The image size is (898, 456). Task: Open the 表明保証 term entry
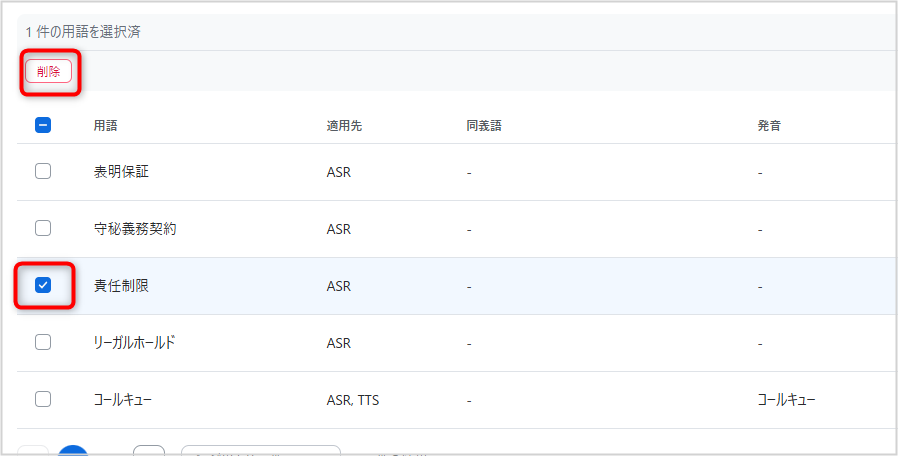click(121, 172)
